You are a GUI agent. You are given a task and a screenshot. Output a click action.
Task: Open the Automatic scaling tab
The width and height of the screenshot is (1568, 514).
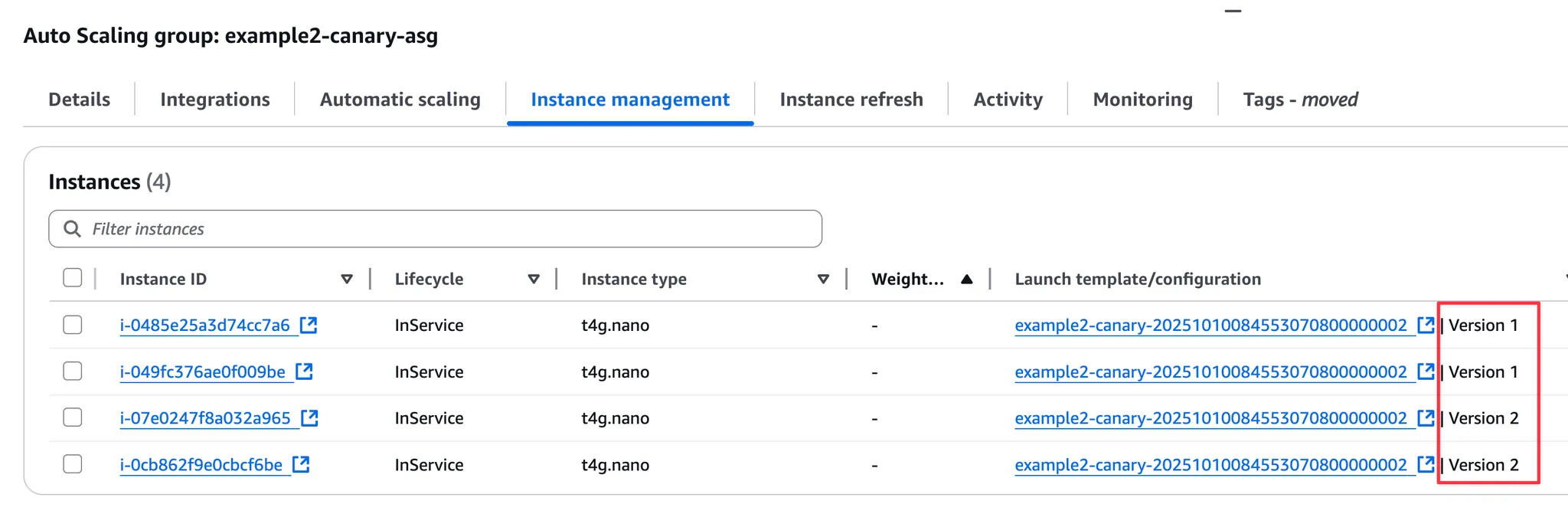400,100
